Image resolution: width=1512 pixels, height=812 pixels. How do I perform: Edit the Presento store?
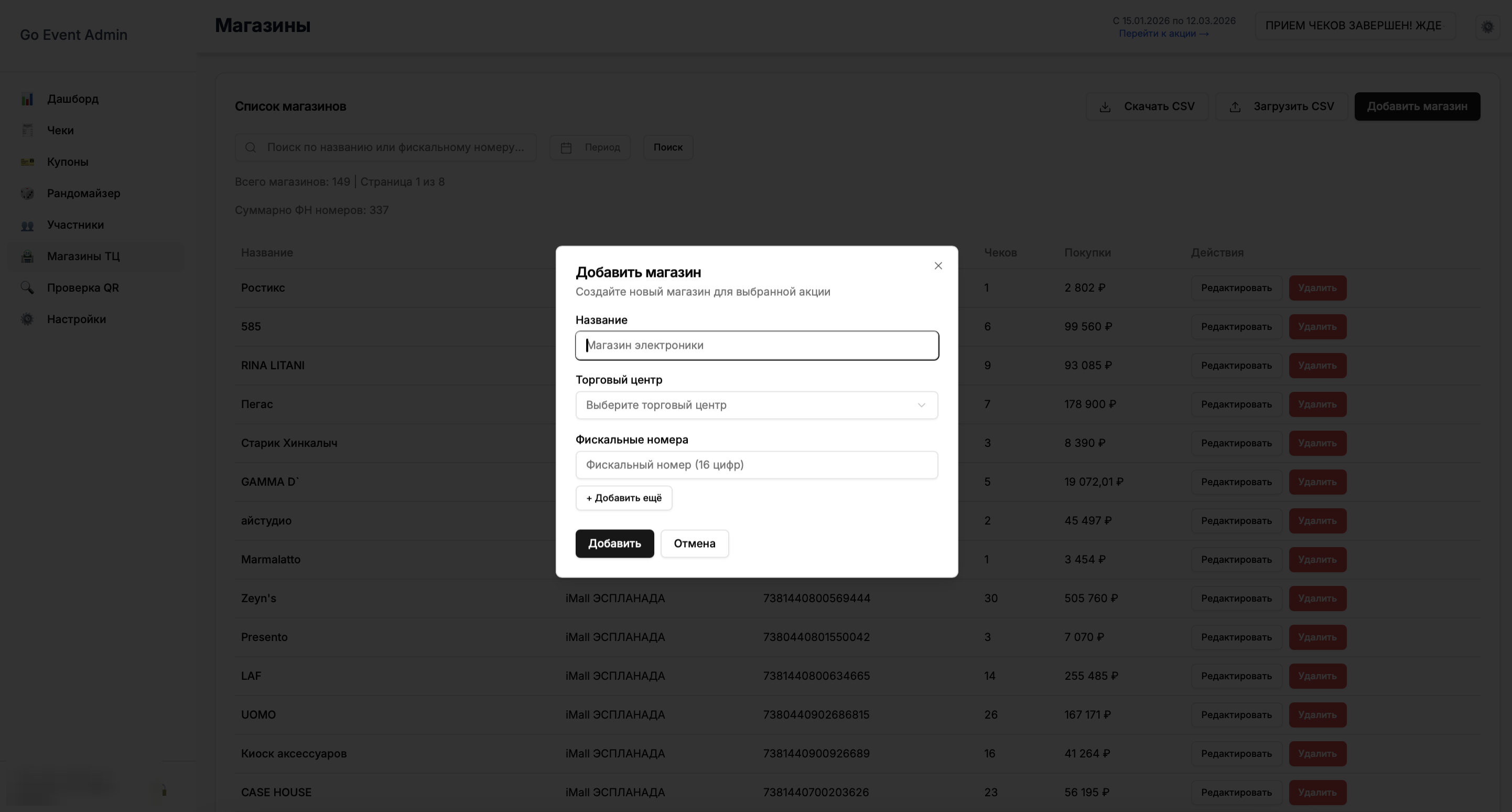click(x=1236, y=637)
